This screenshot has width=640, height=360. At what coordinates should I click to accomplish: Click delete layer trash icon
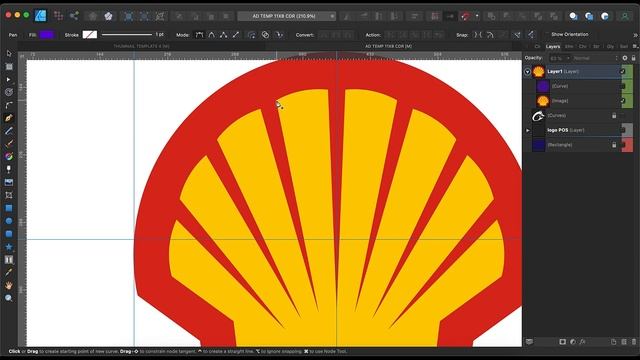633,342
